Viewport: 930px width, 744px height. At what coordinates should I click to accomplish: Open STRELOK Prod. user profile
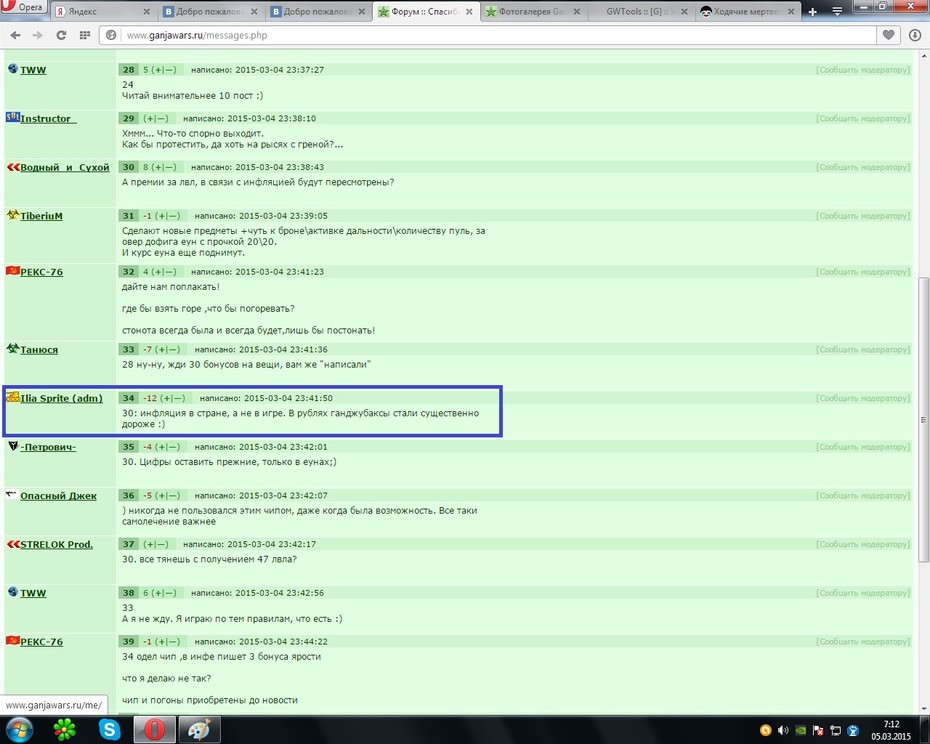tap(56, 544)
